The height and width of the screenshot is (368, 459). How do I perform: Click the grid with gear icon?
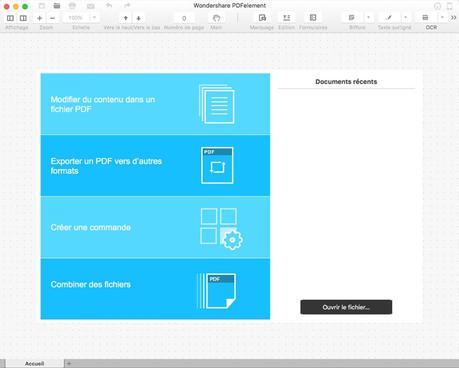pos(221,229)
